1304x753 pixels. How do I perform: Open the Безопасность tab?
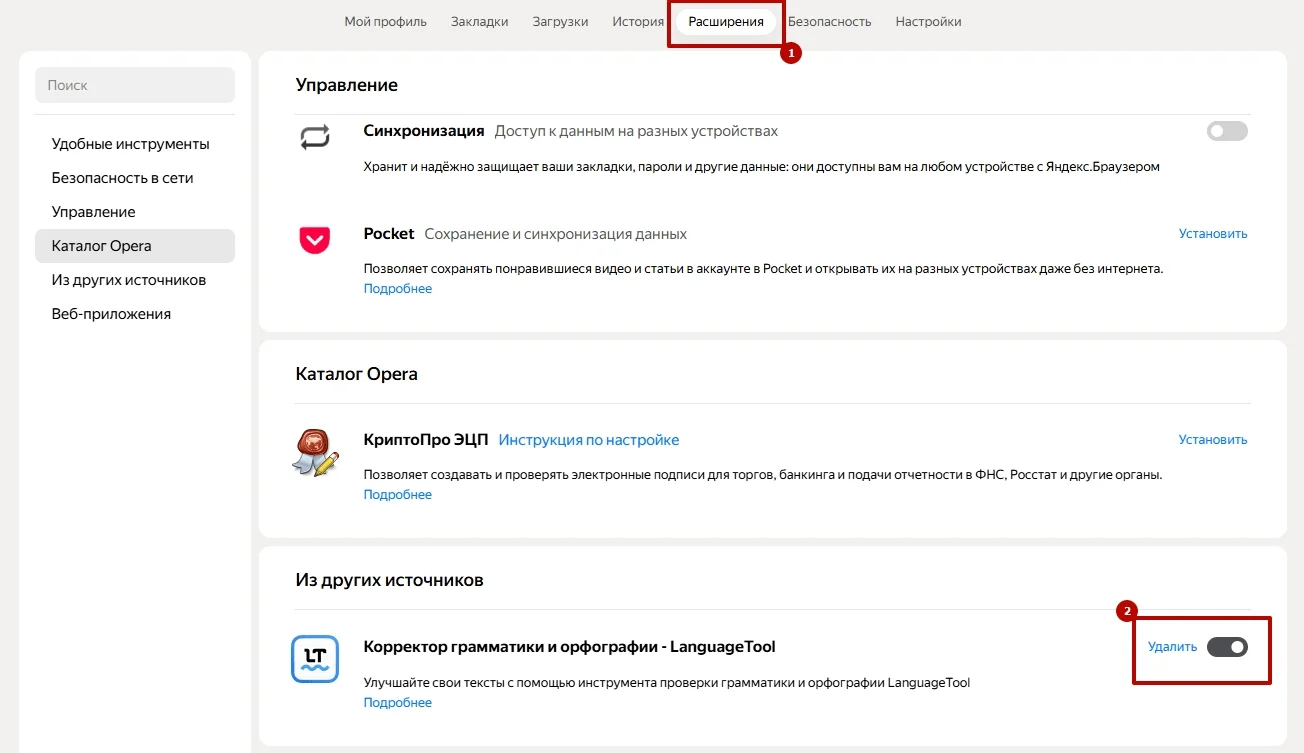(x=829, y=22)
